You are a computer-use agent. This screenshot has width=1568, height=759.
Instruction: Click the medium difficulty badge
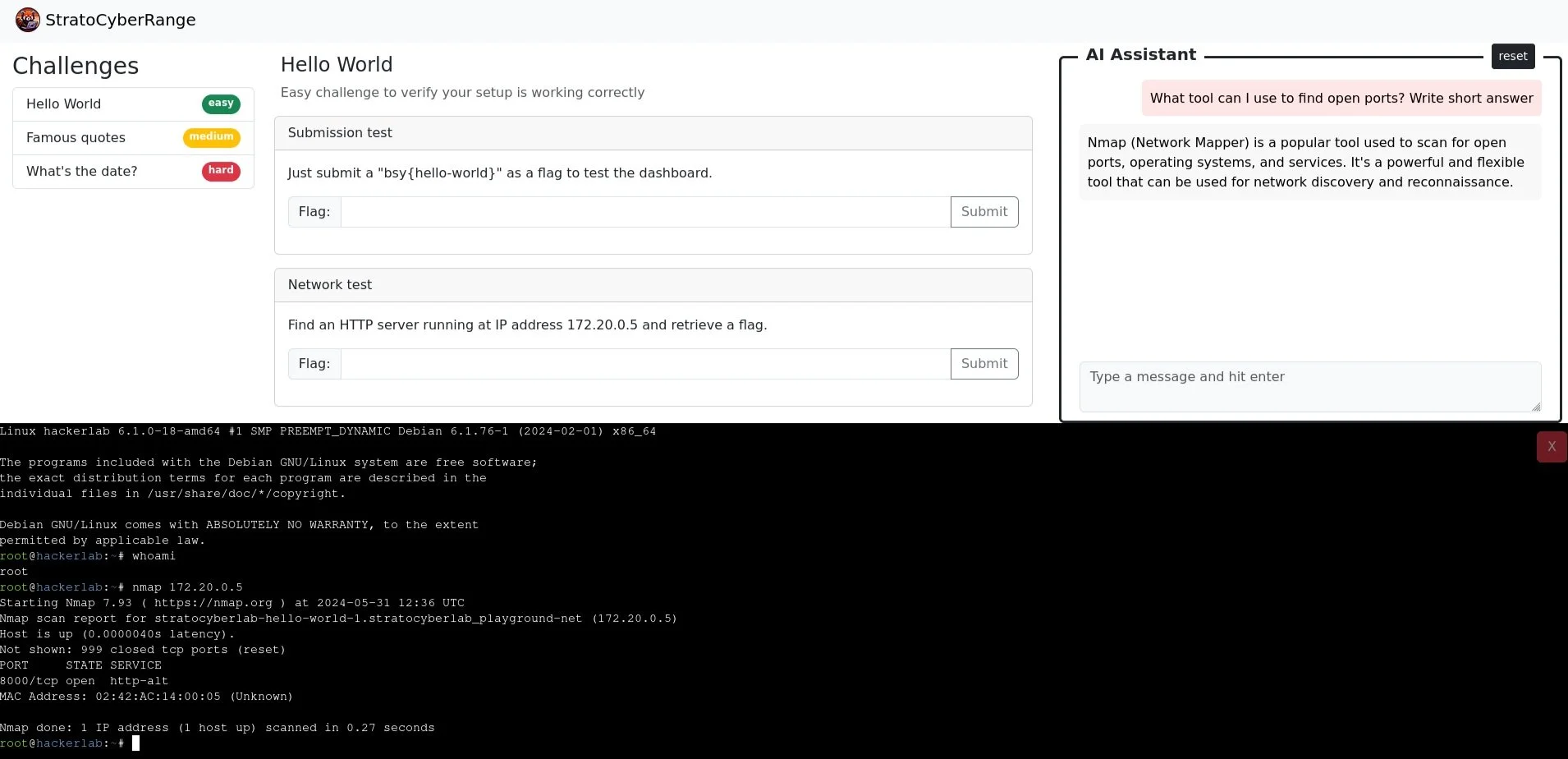pos(210,137)
